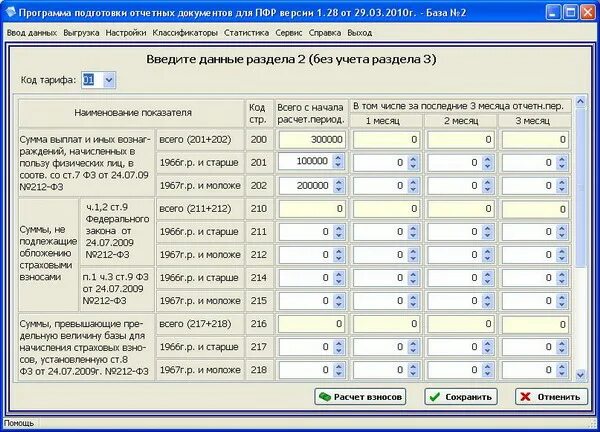
Task: Click the row 212 third month stepper
Action: click(562, 255)
